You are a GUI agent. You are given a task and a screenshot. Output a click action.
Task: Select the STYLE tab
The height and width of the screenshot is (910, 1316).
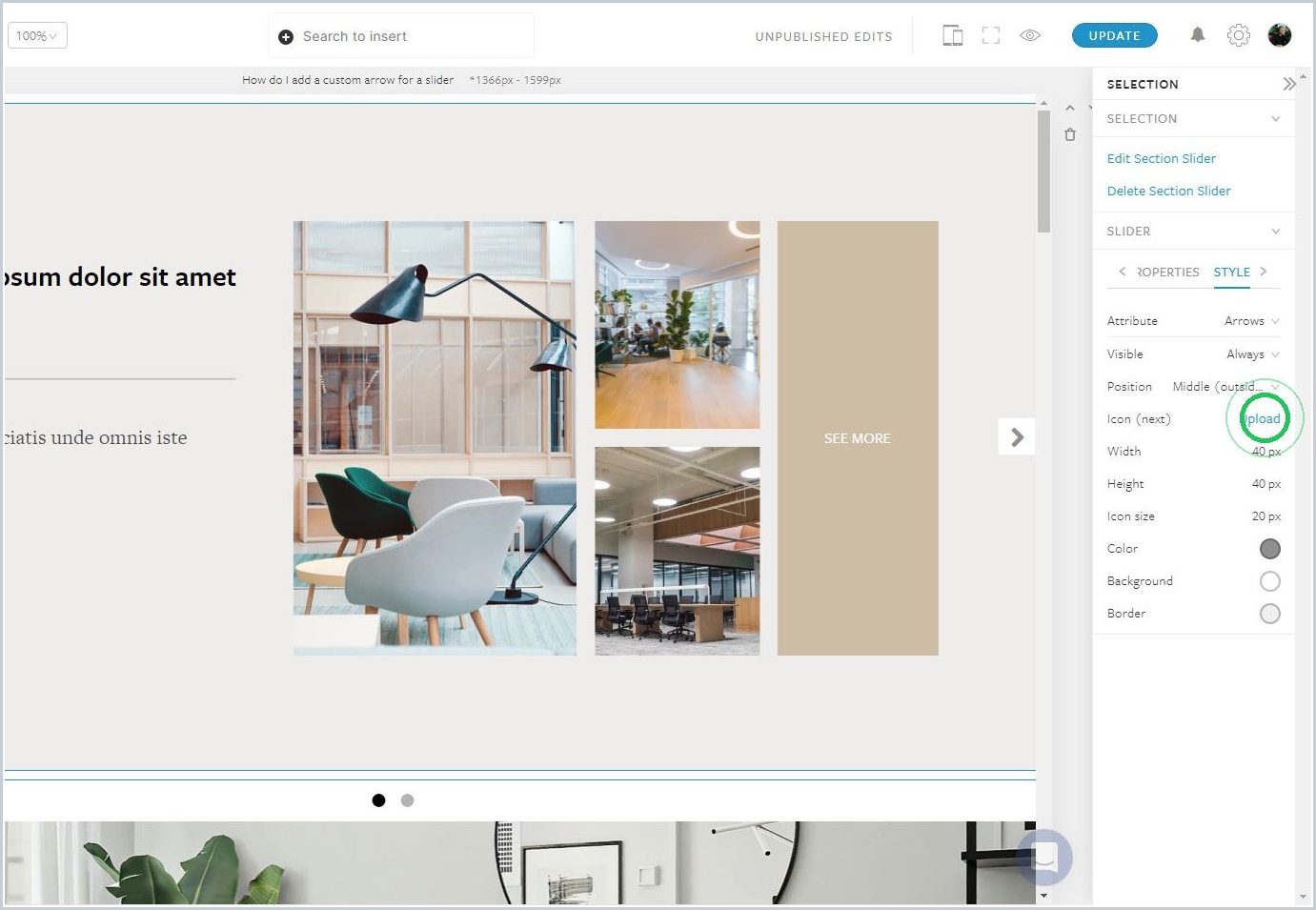[x=1231, y=272]
